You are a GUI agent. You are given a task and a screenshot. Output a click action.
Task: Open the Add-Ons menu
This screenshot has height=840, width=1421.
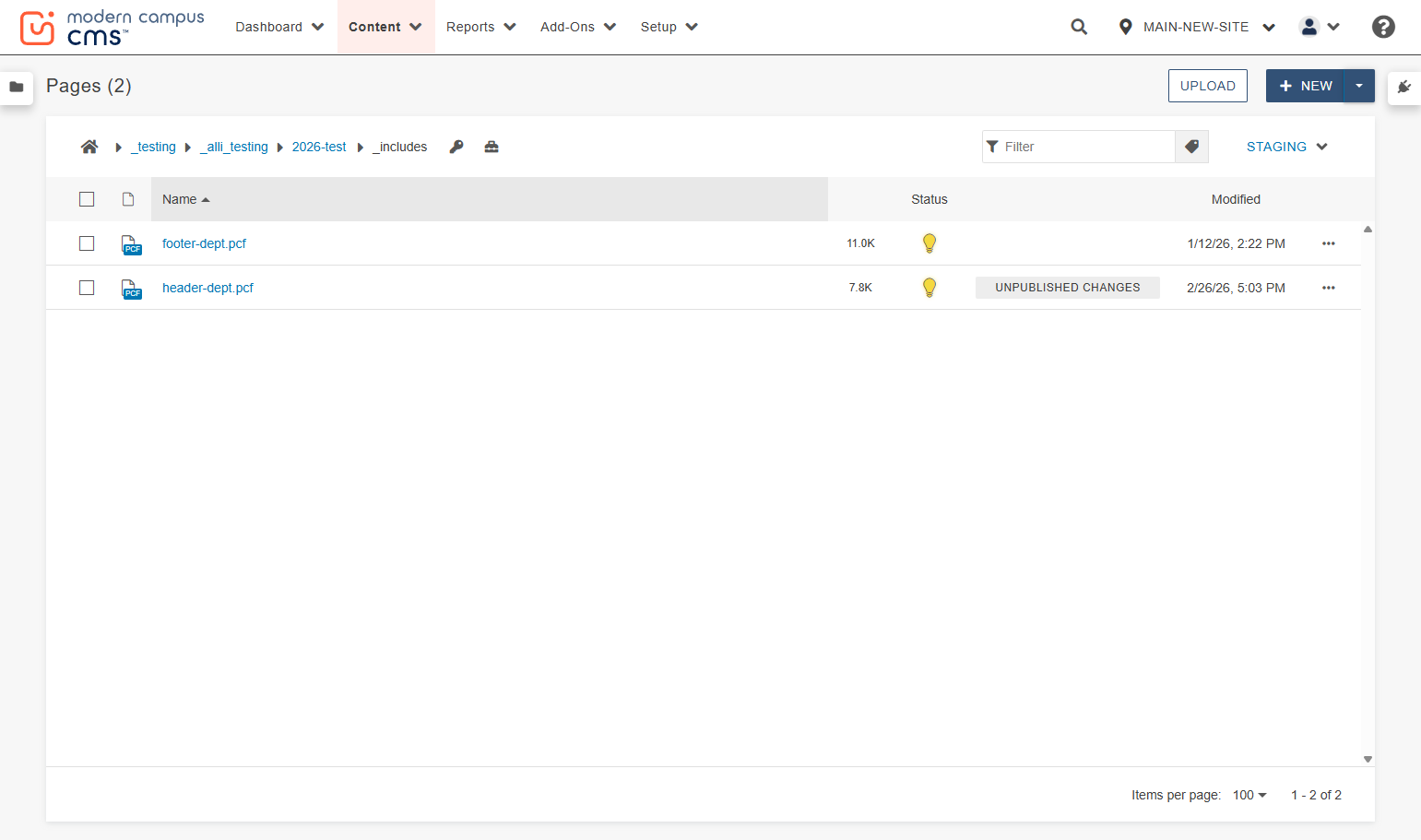coord(578,27)
